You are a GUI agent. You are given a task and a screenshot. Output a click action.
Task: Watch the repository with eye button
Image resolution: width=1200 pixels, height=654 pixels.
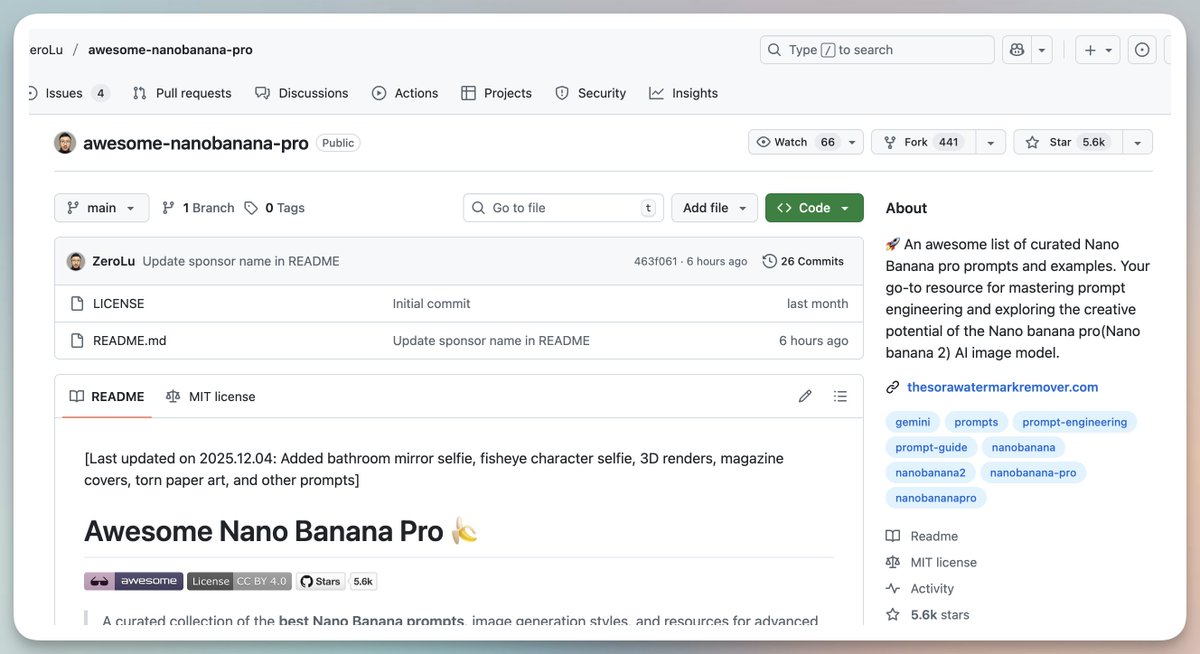point(795,142)
